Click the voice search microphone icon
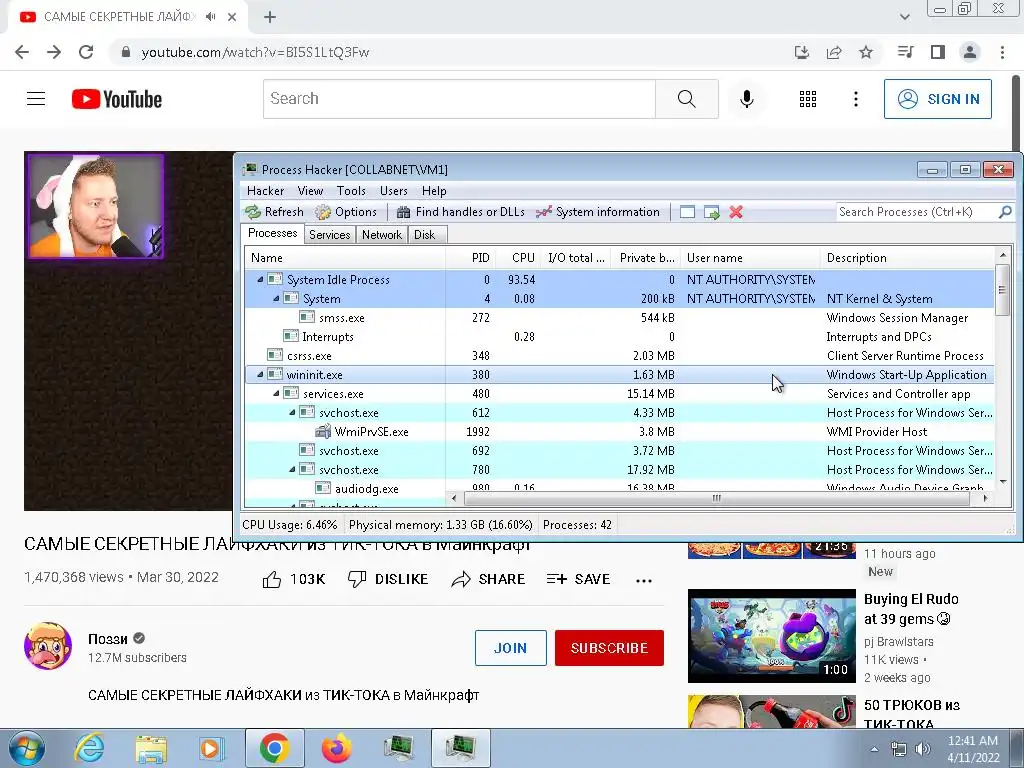Viewport: 1024px width, 768px height. [746, 99]
